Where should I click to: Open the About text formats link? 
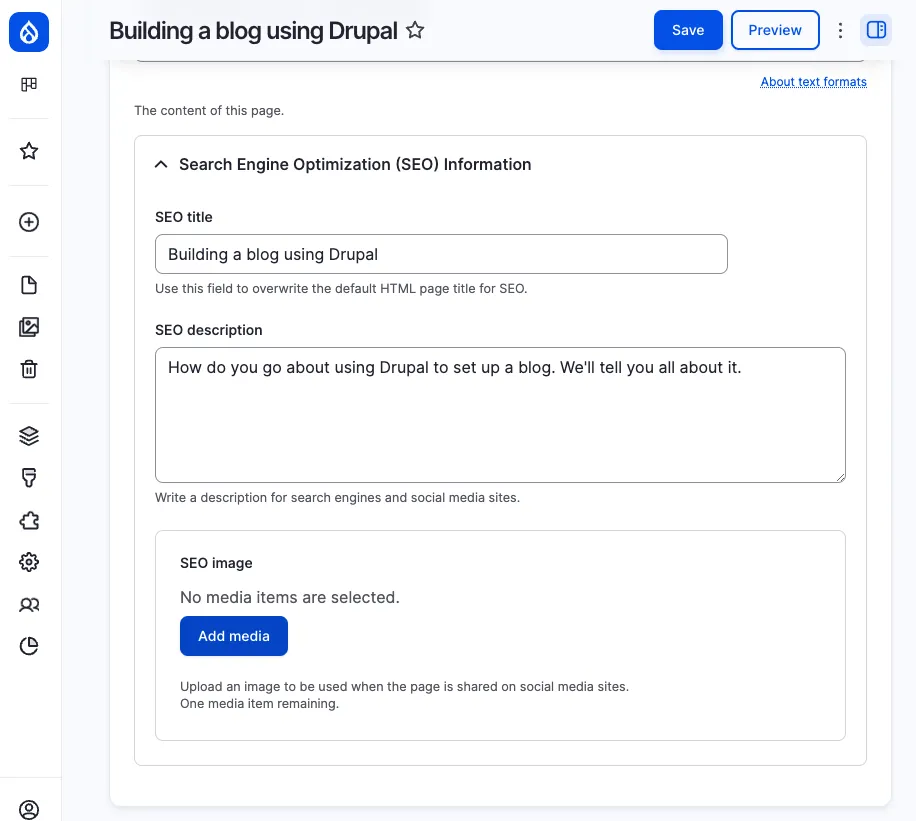(813, 81)
